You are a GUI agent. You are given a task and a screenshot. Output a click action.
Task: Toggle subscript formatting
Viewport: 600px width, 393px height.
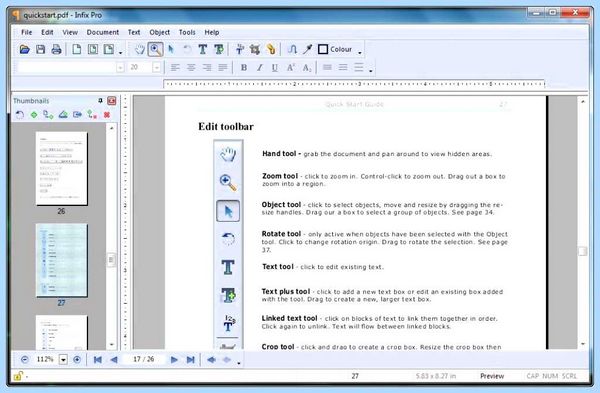[307, 68]
